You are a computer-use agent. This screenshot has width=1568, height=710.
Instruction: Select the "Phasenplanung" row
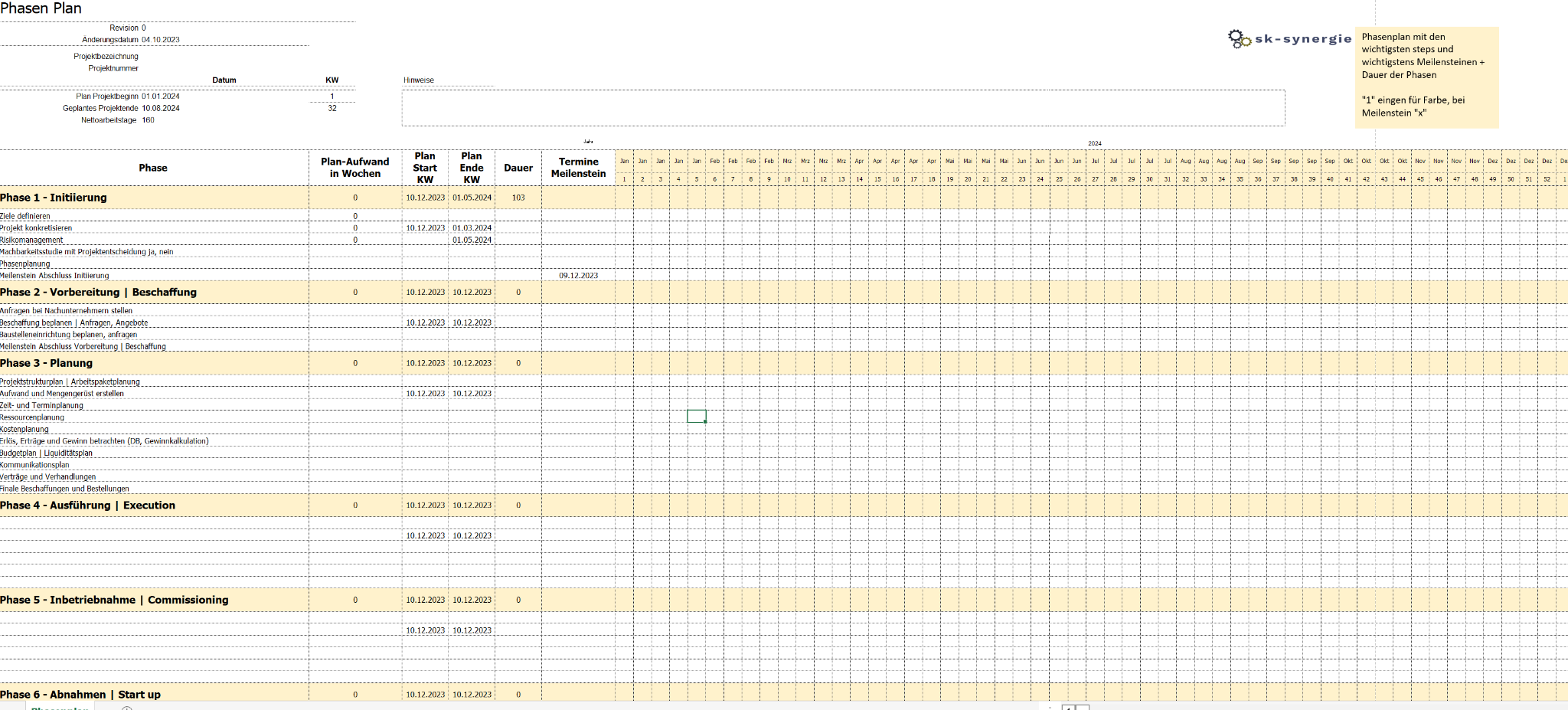[x=25, y=263]
